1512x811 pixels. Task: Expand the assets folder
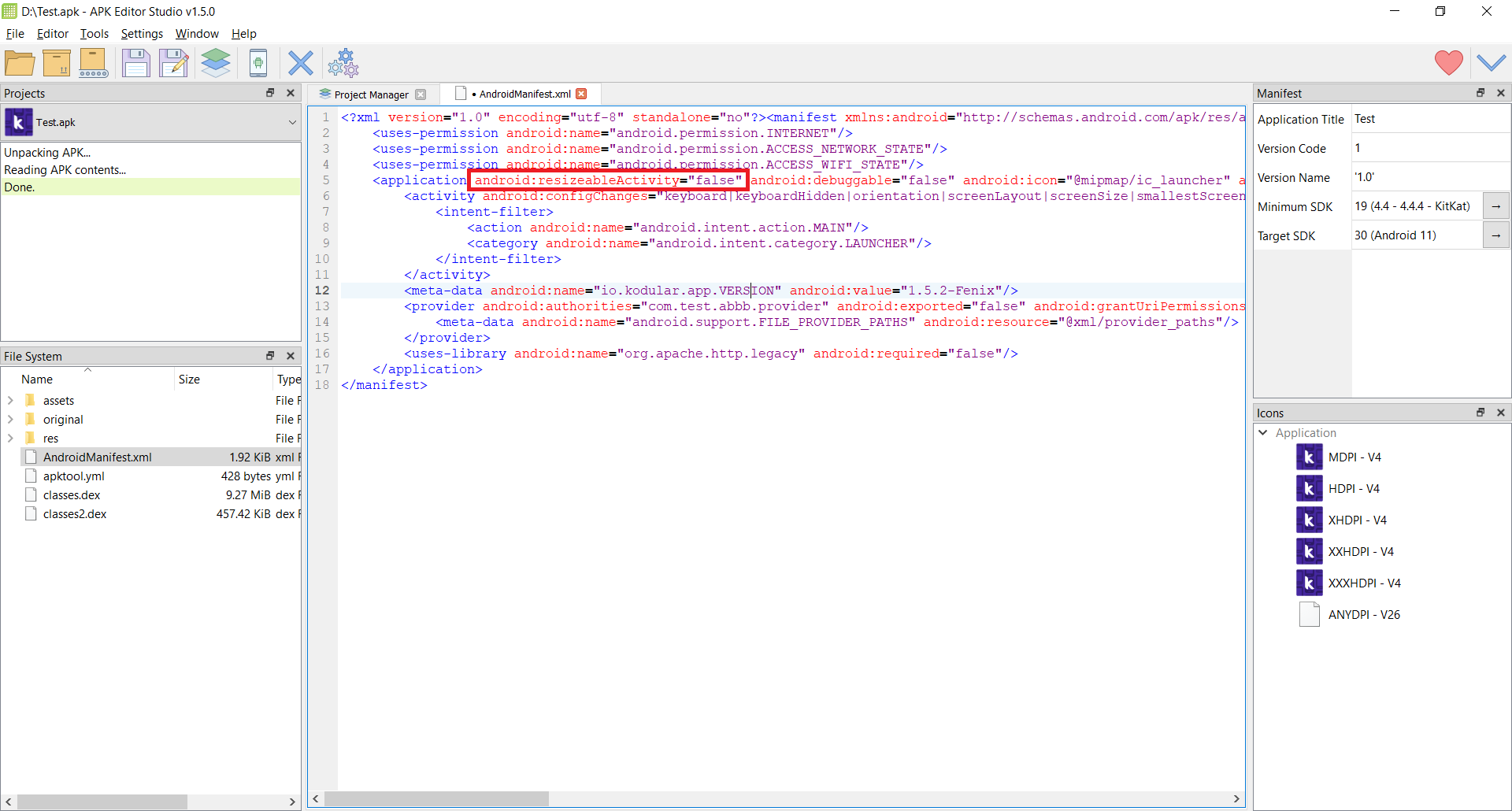pos(10,400)
